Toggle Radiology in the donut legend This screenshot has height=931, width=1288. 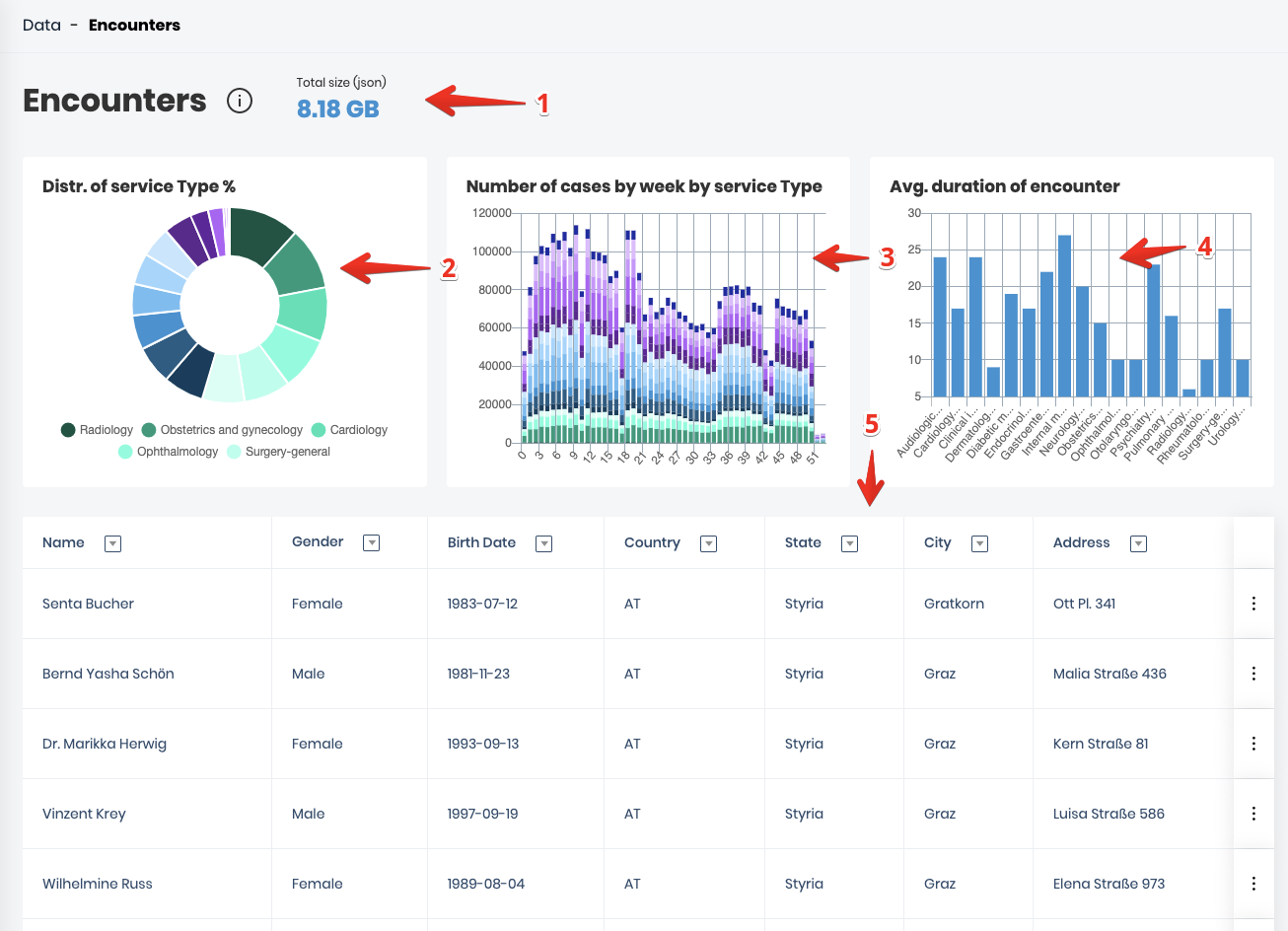(x=97, y=430)
